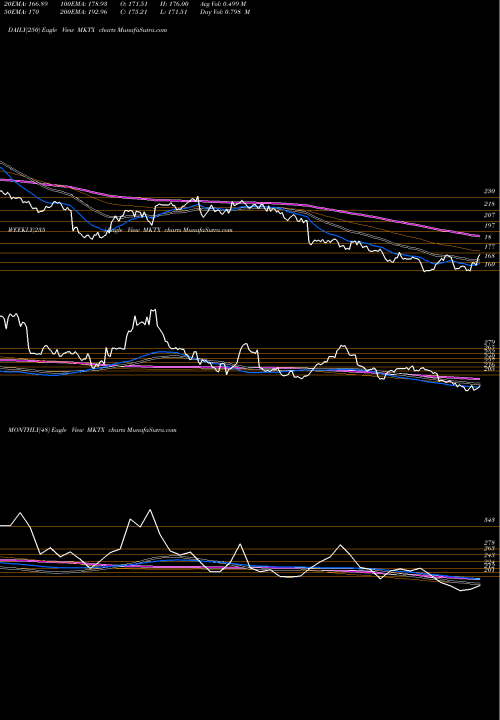This screenshot has width=500, height=720.
Task: Click the Avg Vol 0.499 M text
Action: [223, 4]
